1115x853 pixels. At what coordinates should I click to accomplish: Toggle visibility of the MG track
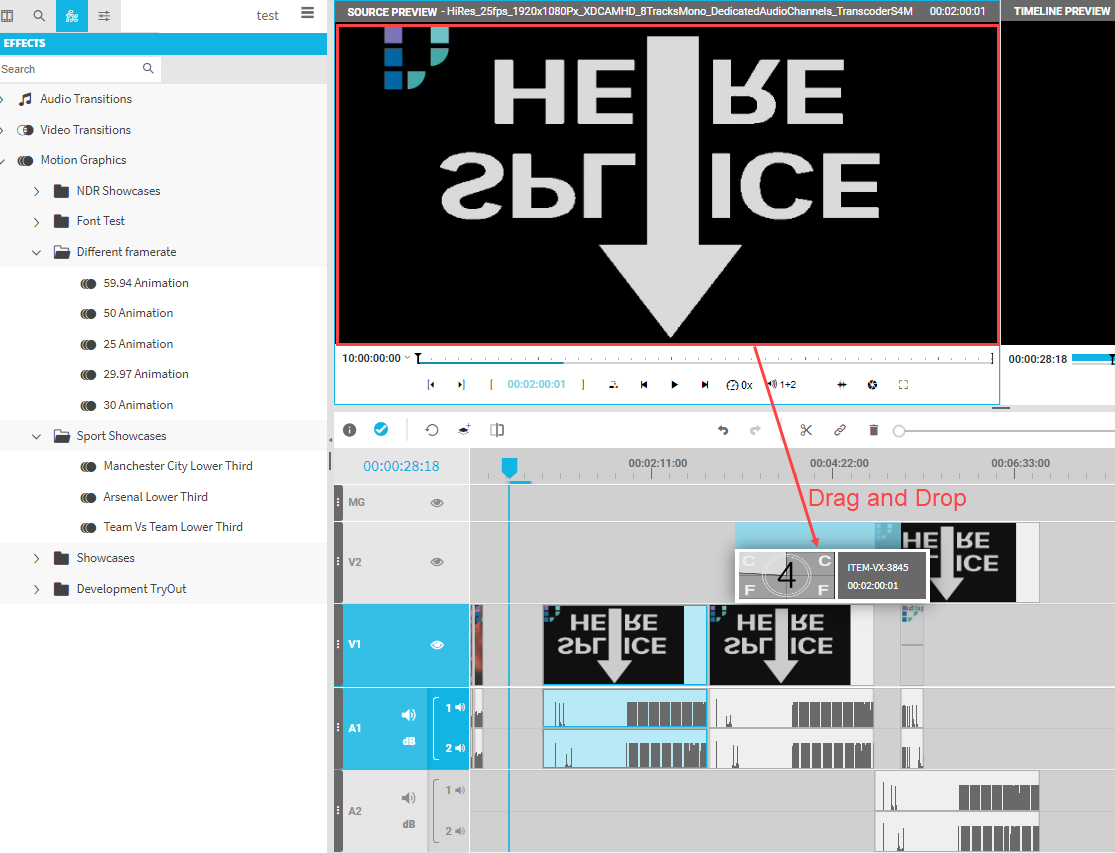click(437, 503)
